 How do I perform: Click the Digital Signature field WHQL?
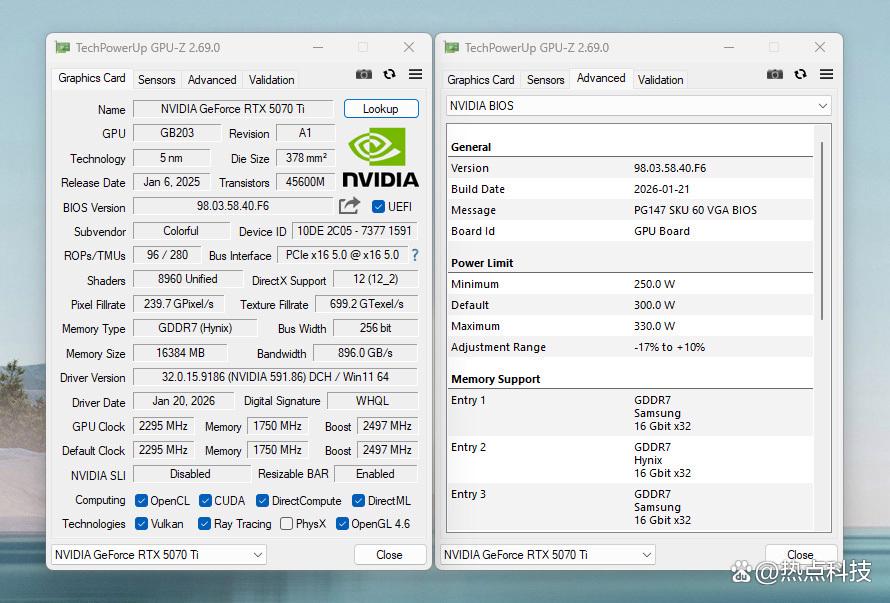click(x=372, y=401)
